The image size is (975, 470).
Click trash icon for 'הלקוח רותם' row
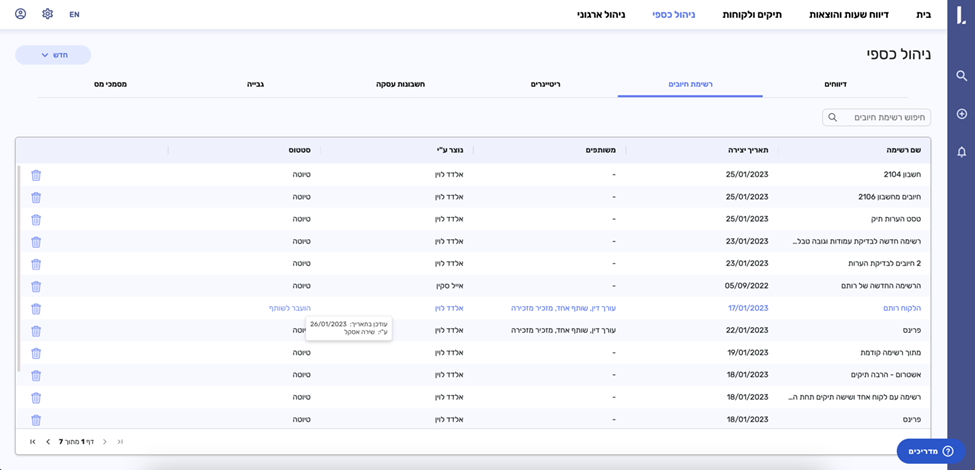36,309
